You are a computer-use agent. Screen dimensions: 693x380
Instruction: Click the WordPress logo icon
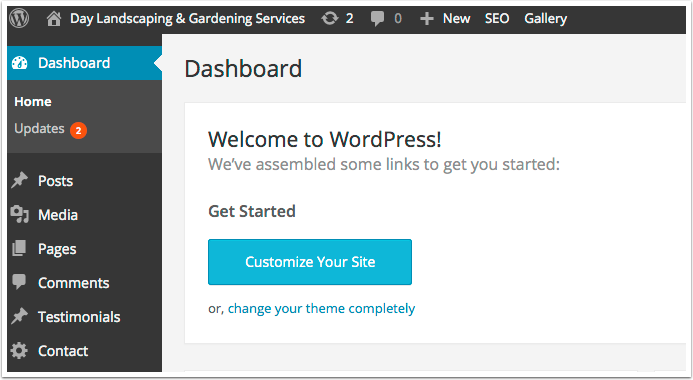coord(19,19)
